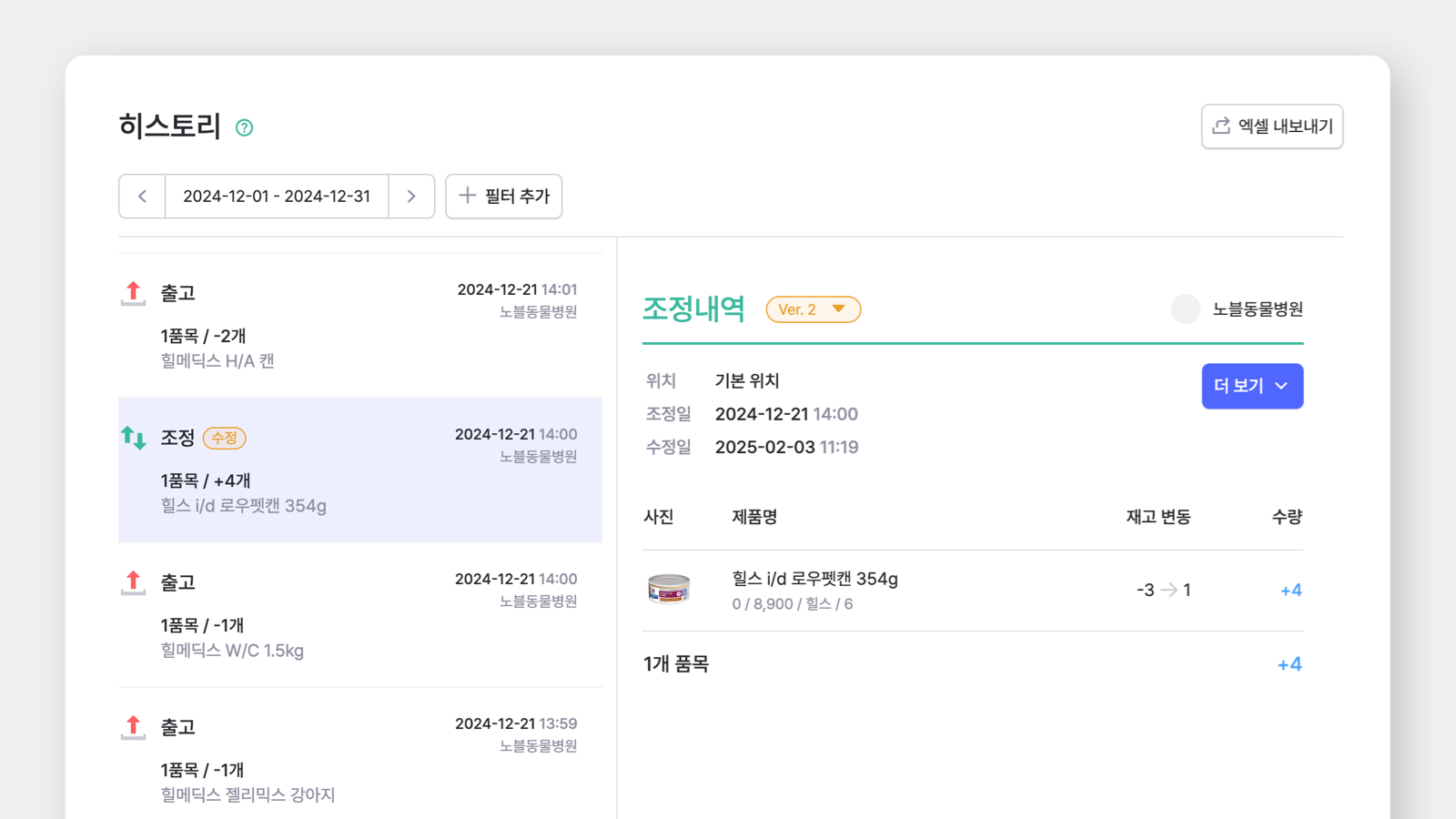Click the plus icon in 필터 추가
1456x819 pixels.
click(x=468, y=195)
